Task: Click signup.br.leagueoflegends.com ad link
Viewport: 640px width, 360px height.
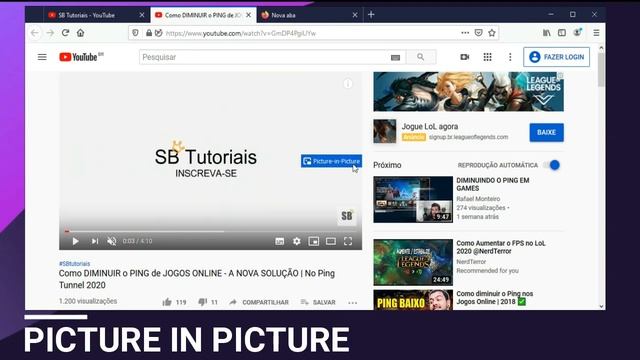Action: coord(468,137)
